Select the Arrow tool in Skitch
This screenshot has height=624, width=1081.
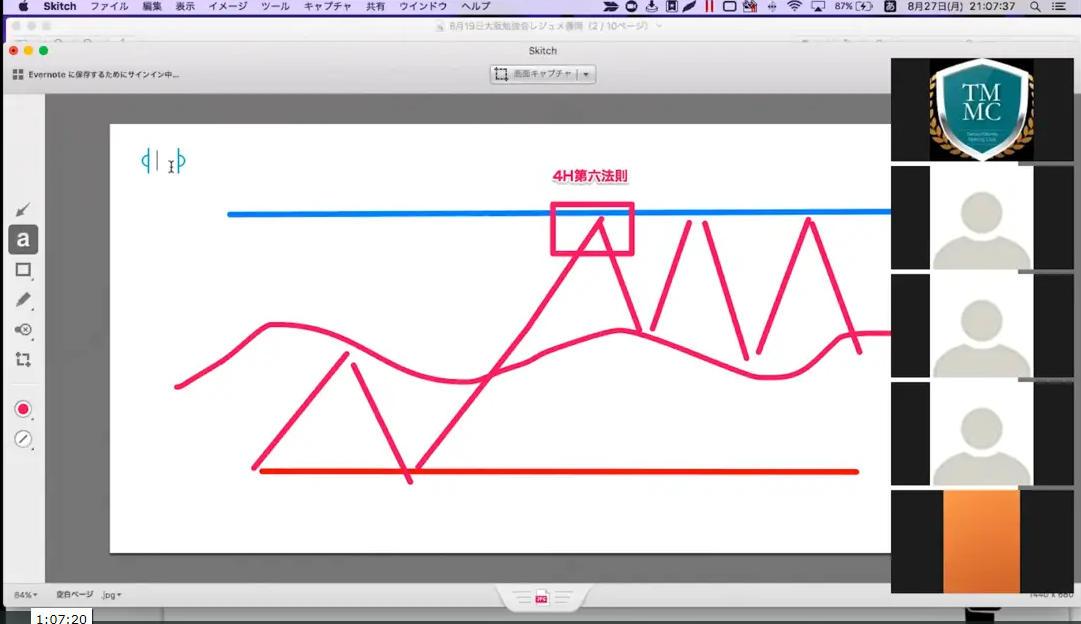coord(23,209)
